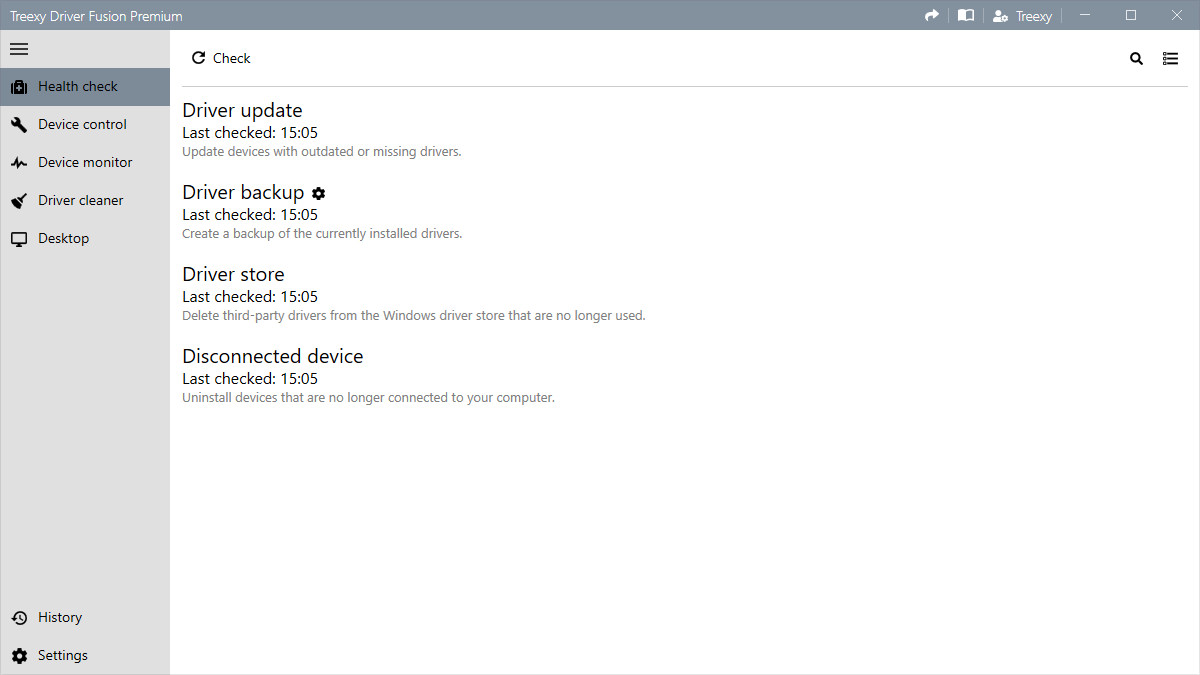This screenshot has height=675, width=1200.
Task: Open the Desktop section
Action: (x=63, y=238)
